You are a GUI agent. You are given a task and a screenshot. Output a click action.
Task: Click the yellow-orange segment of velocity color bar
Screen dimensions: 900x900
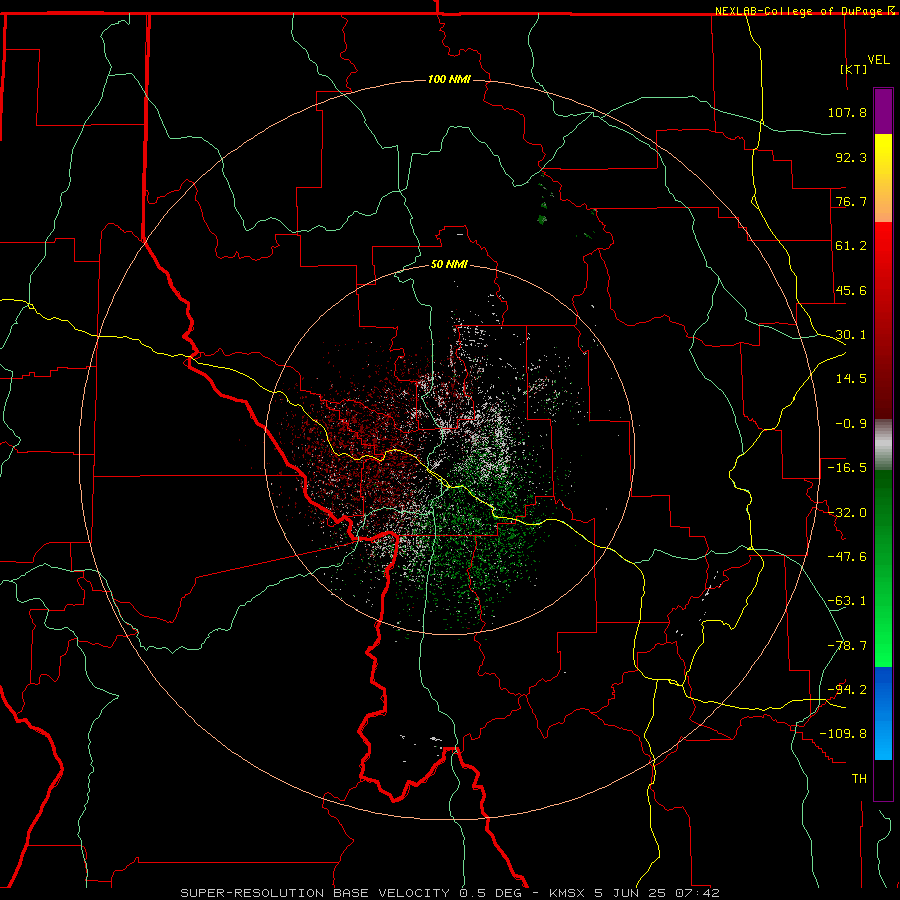tap(883, 178)
